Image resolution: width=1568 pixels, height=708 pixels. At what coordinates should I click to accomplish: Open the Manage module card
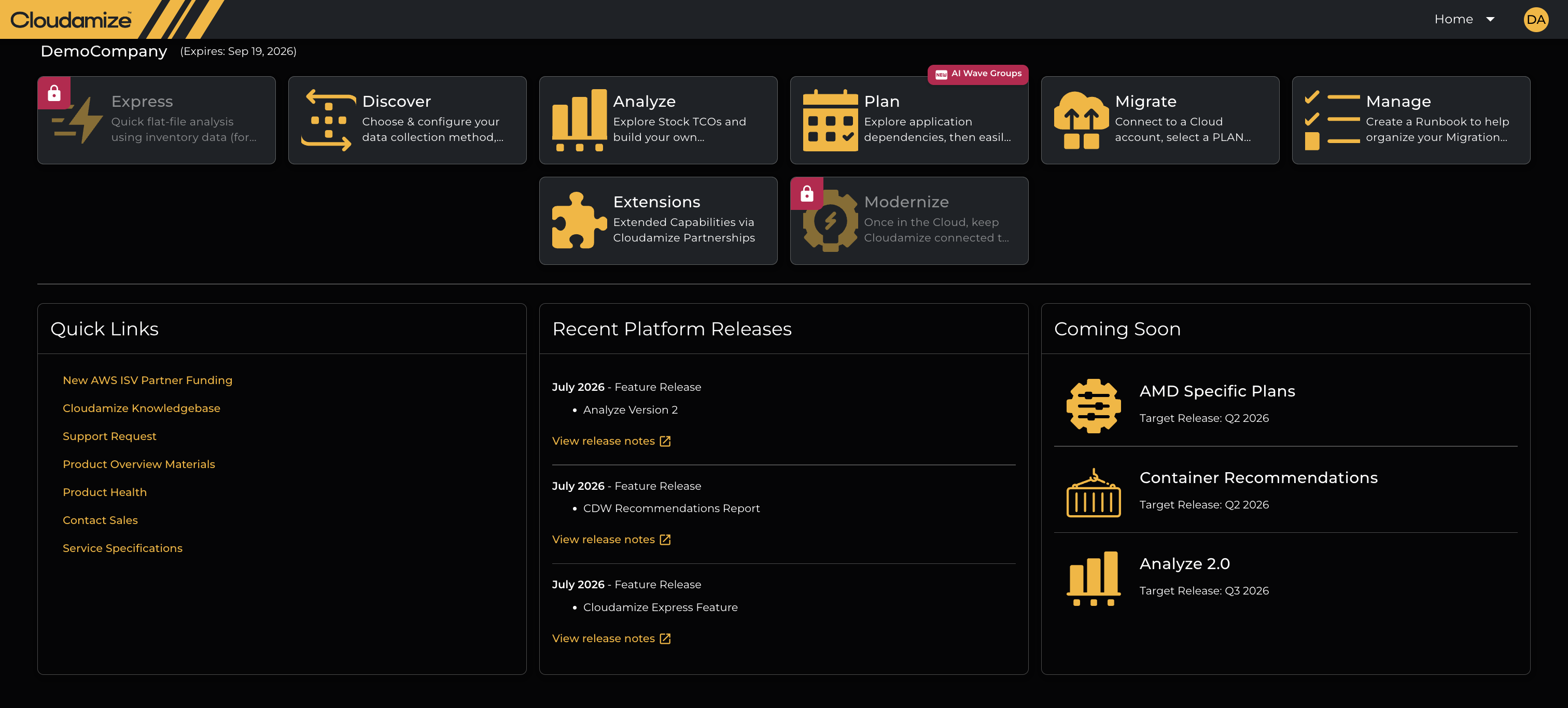(x=1410, y=120)
